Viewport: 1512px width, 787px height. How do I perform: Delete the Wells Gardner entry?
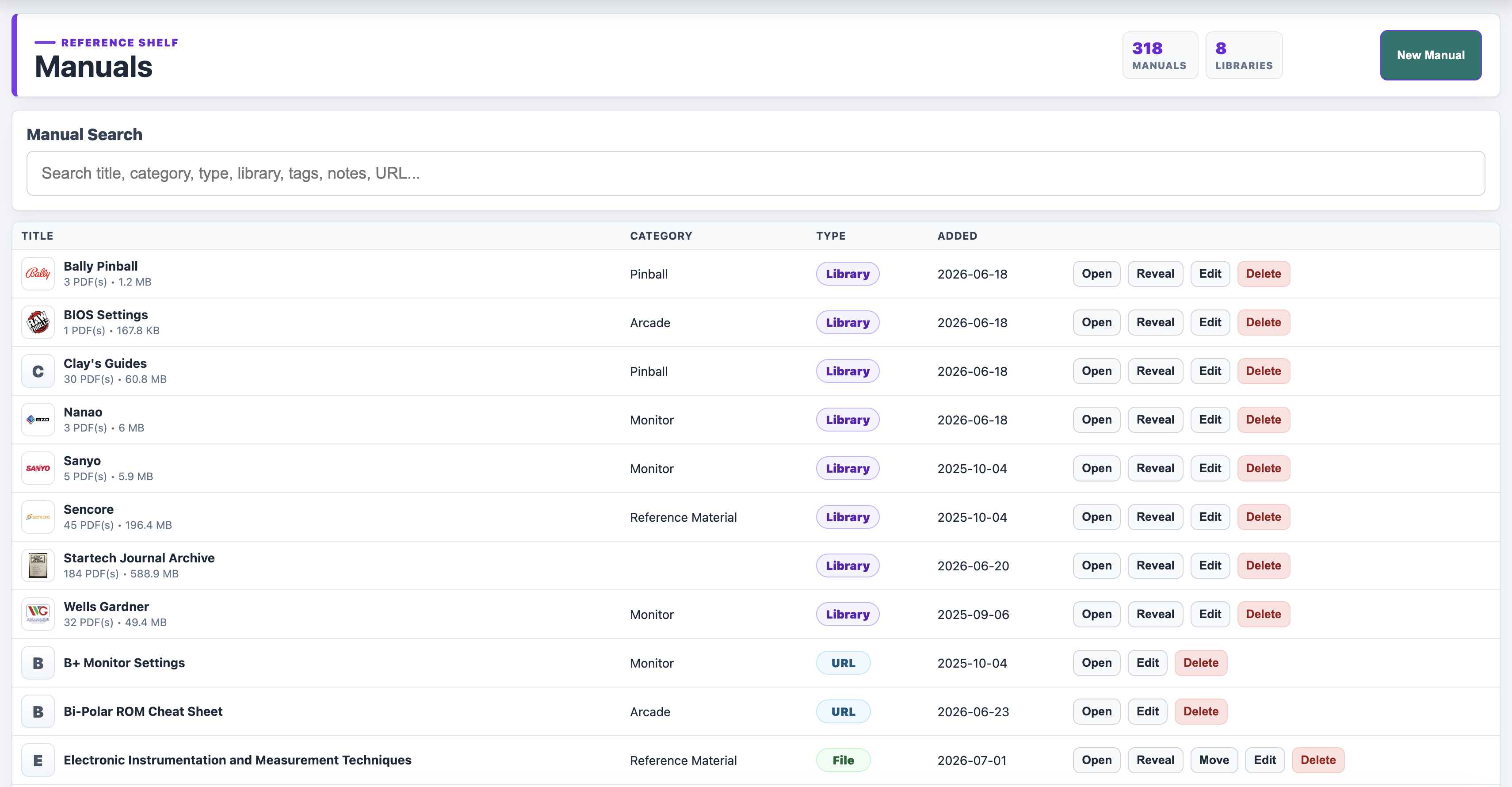pyautogui.click(x=1263, y=615)
